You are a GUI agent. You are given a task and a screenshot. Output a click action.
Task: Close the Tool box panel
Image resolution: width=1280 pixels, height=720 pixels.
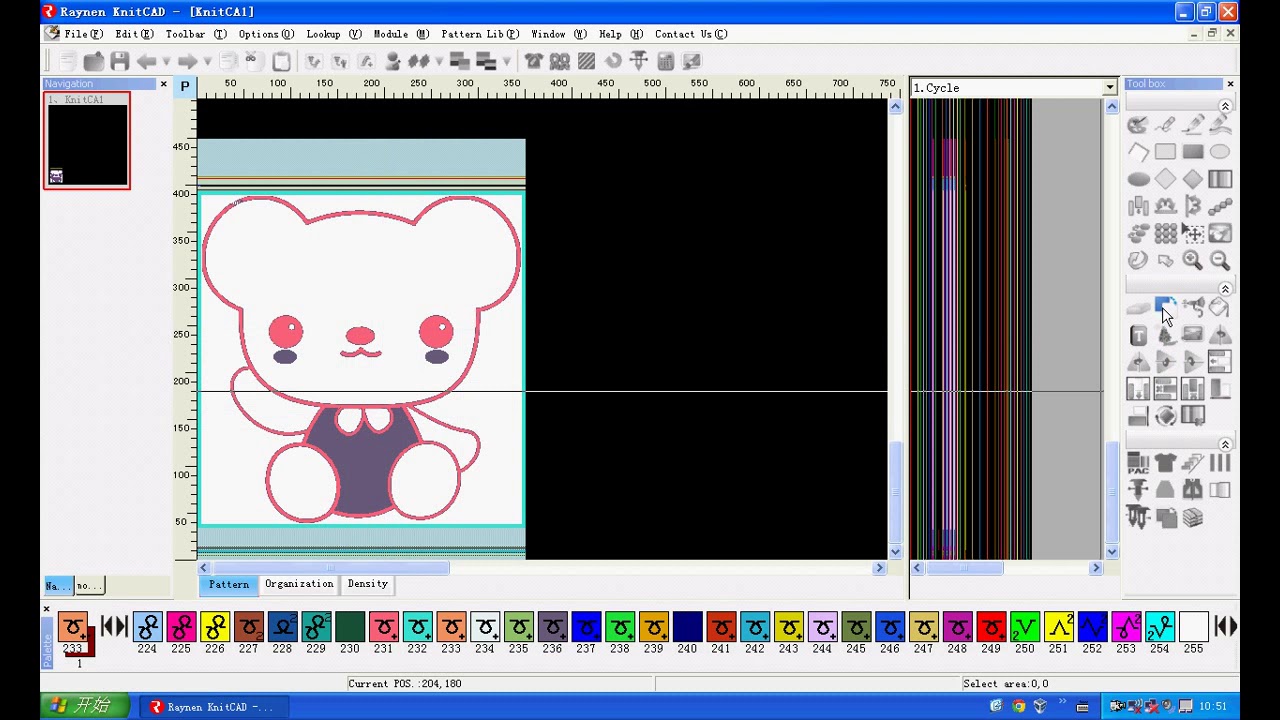1230,84
